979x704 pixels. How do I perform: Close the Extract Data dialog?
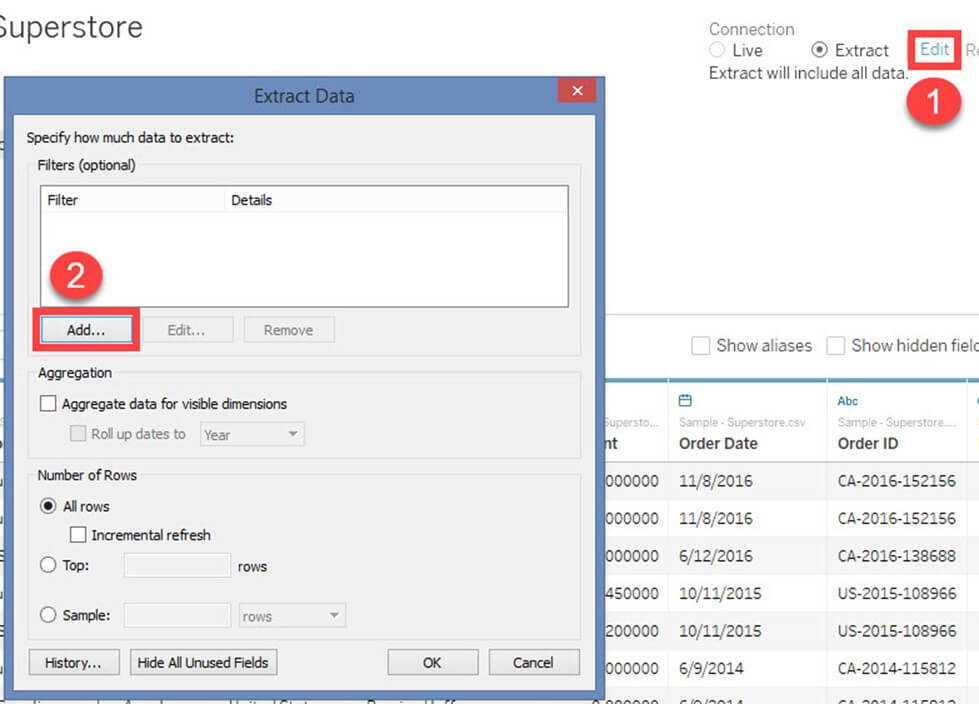click(576, 91)
